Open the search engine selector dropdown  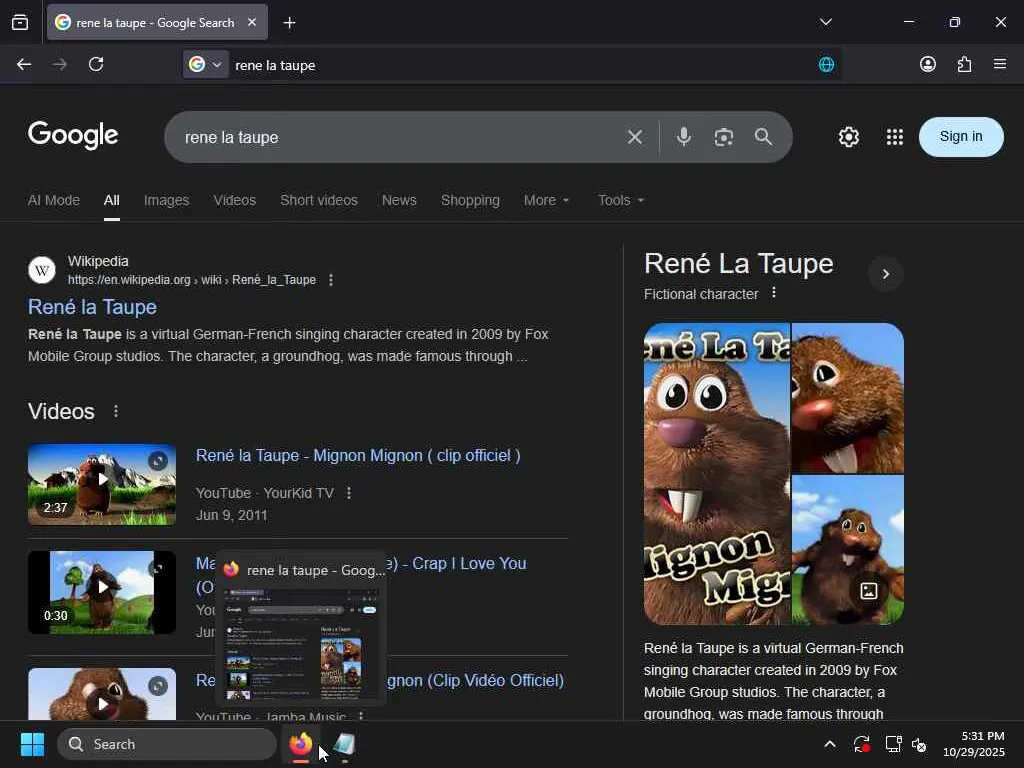coord(206,64)
